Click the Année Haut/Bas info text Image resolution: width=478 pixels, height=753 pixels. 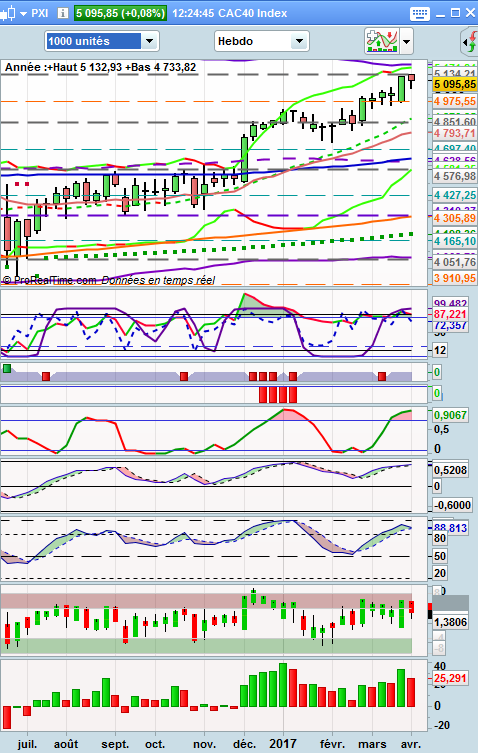100,67
